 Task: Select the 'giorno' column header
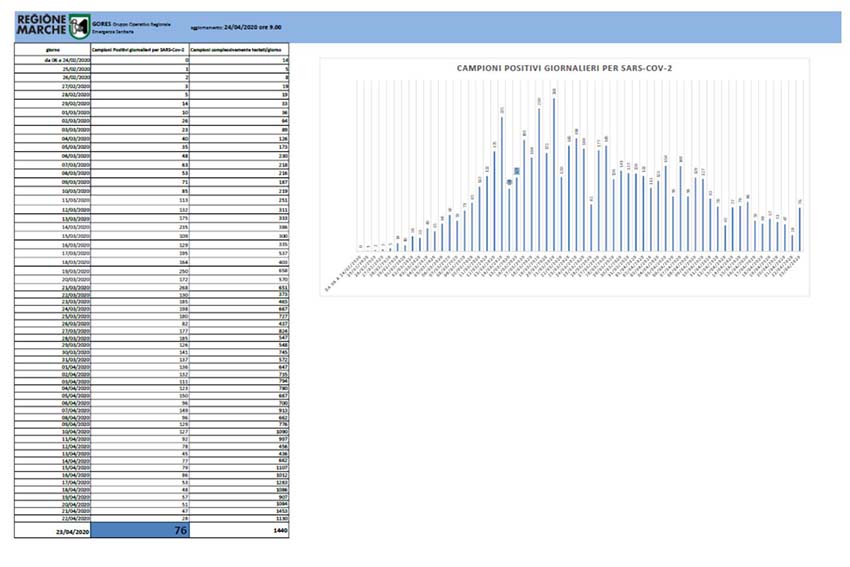click(52, 48)
